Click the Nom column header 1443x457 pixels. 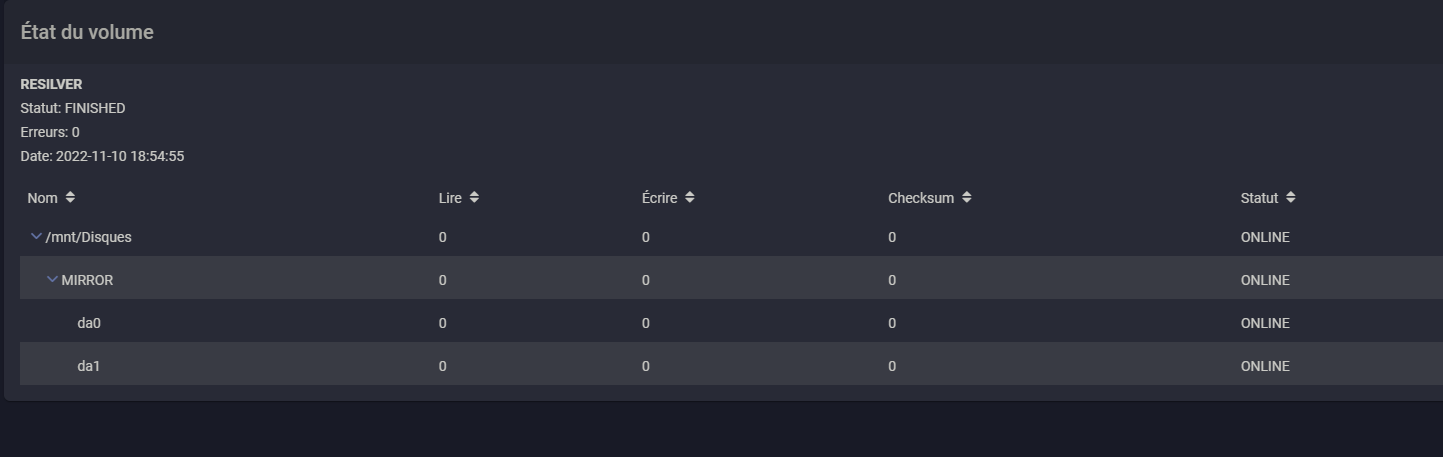43,198
